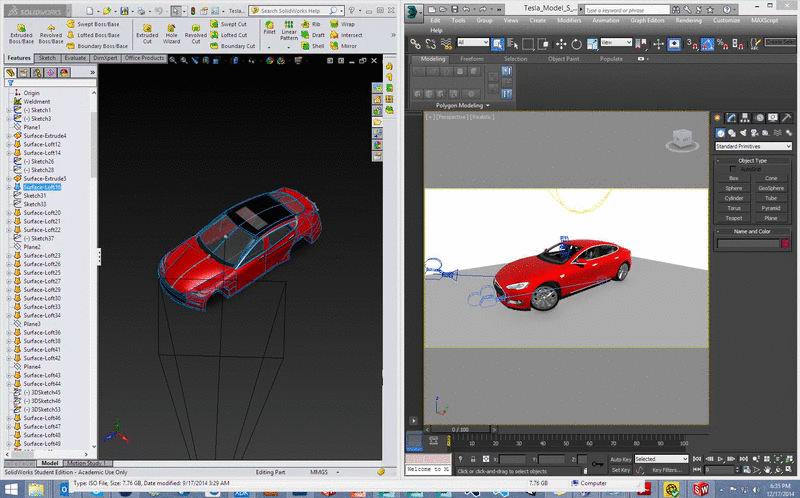Click Bind to Space Warp icon
The image size is (800, 498).
click(x=446, y=44)
